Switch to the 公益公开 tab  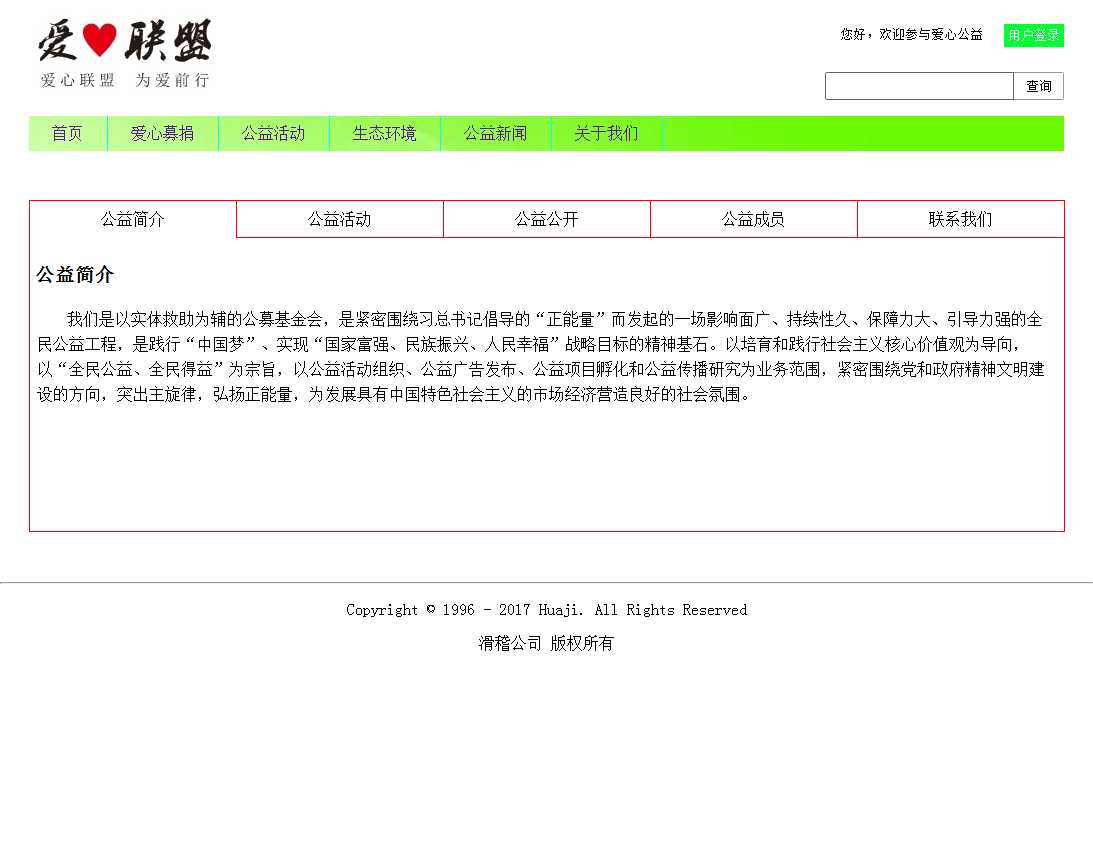coord(547,219)
